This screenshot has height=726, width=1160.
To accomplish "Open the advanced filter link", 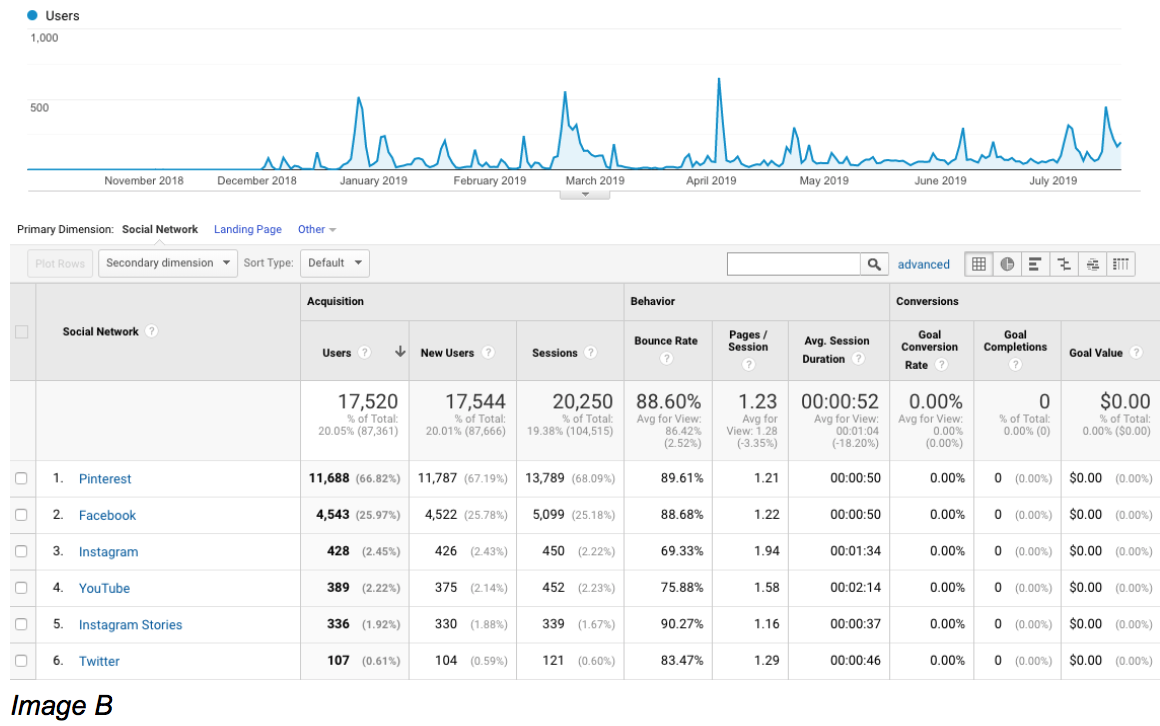I will pos(923,264).
